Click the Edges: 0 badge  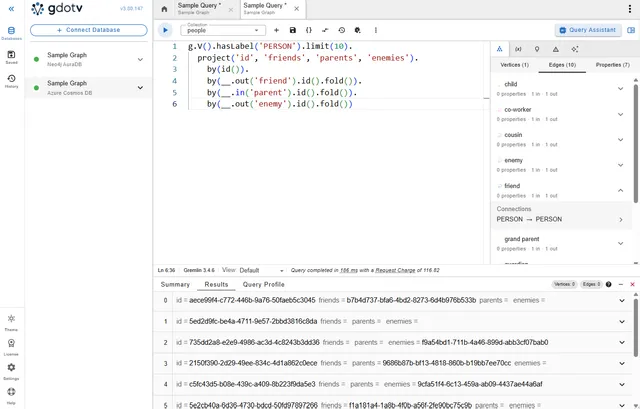(591, 284)
